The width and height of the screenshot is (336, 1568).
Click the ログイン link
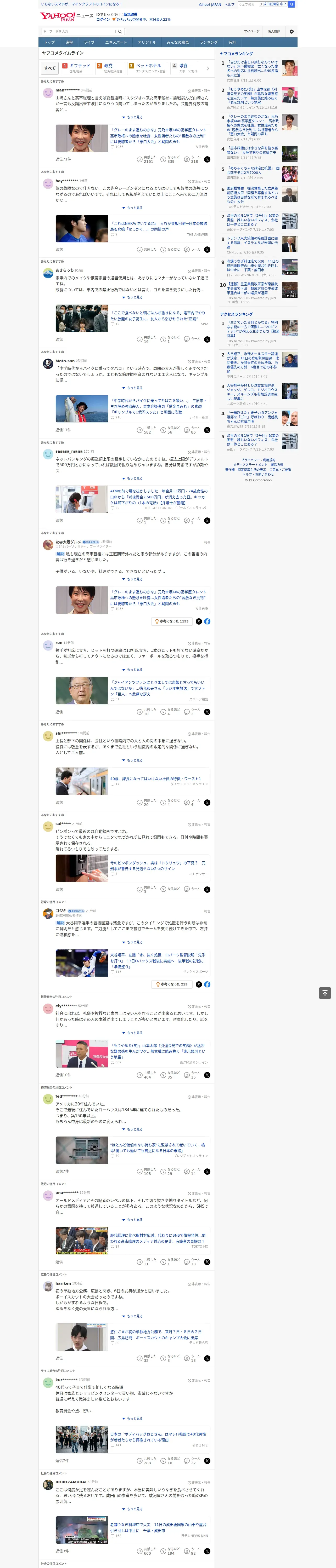[103, 20]
